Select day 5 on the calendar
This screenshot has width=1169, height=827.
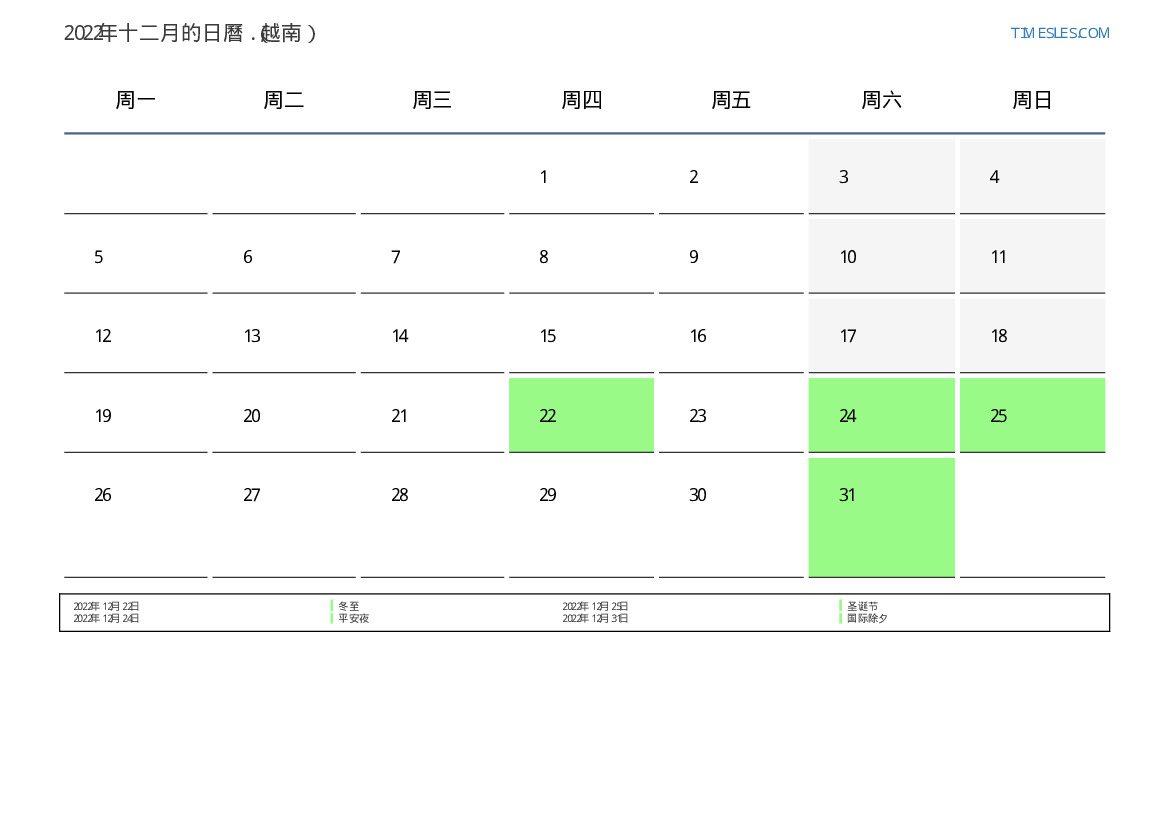(136, 257)
